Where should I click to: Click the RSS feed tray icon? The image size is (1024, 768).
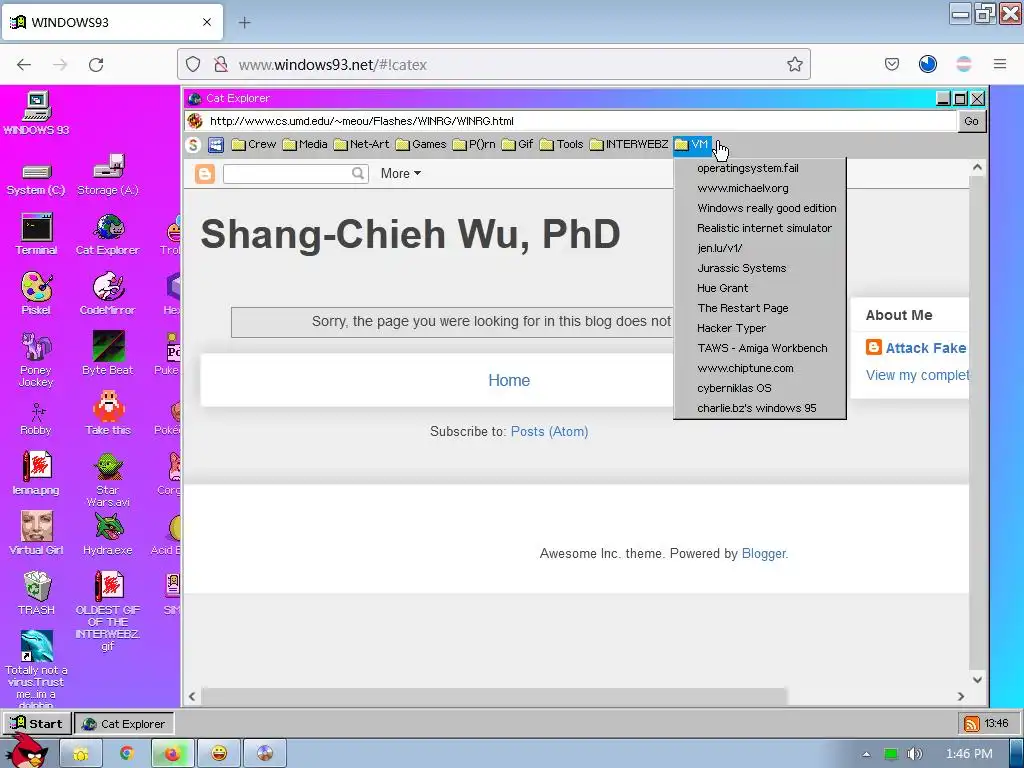pyautogui.click(x=972, y=724)
